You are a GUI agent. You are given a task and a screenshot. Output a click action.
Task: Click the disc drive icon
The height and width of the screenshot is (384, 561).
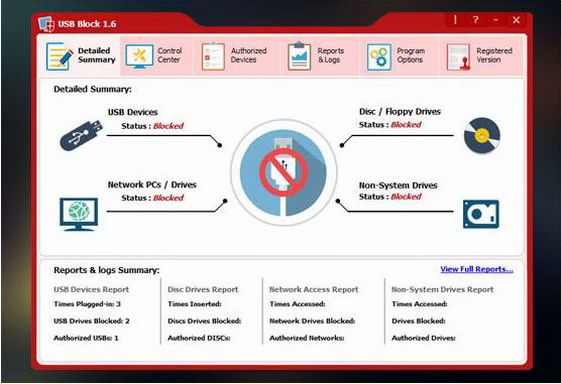[482, 135]
